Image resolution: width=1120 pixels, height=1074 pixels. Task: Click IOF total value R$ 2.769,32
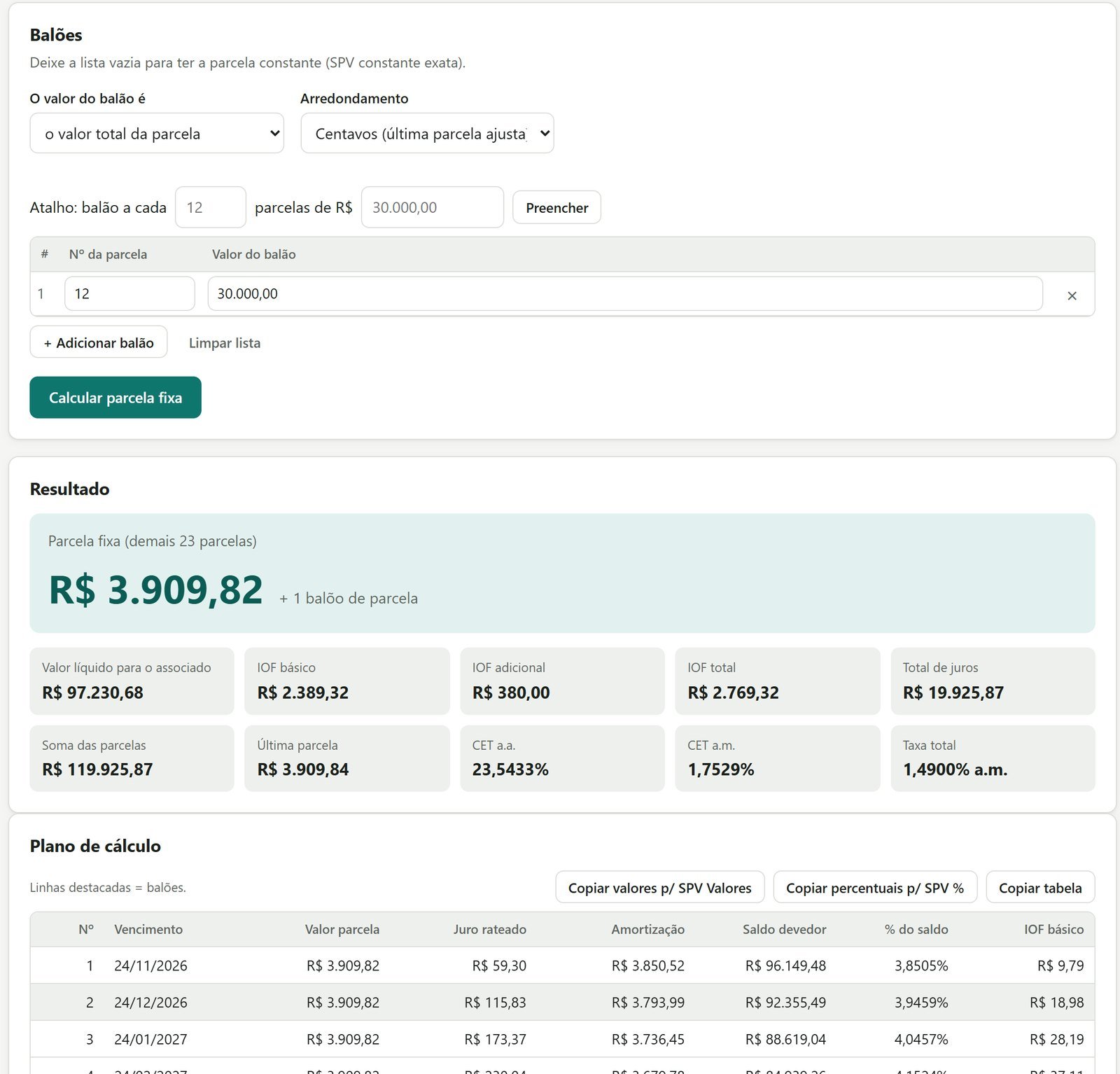tap(733, 692)
